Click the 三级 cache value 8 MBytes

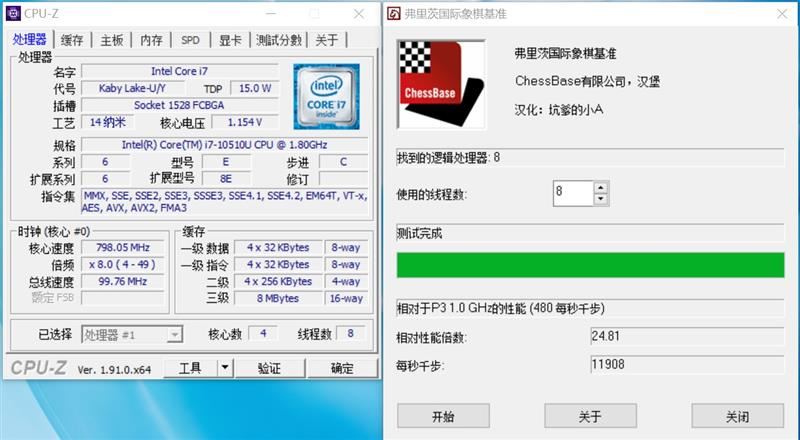click(278, 298)
